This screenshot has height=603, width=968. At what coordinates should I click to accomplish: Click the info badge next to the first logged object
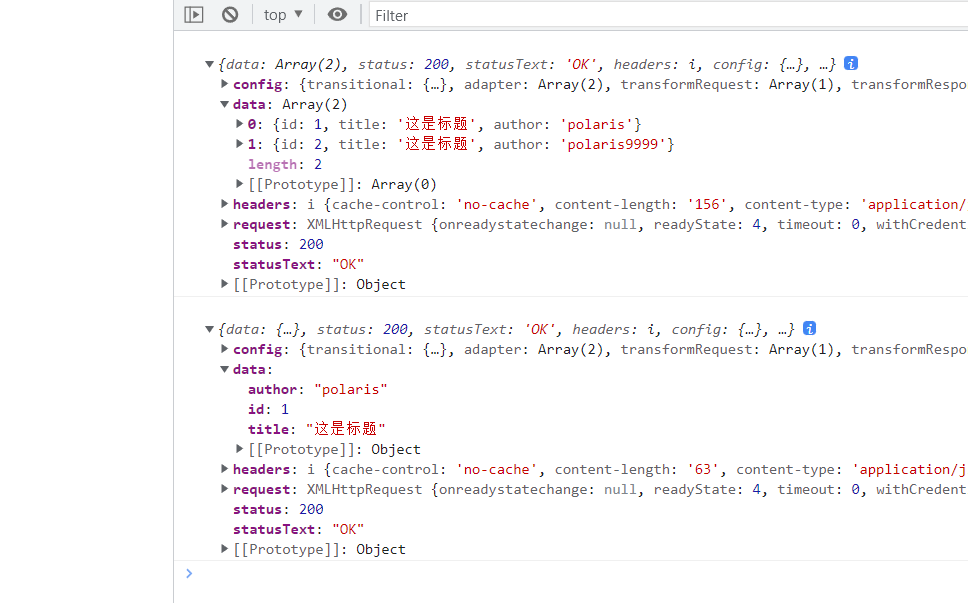click(851, 64)
